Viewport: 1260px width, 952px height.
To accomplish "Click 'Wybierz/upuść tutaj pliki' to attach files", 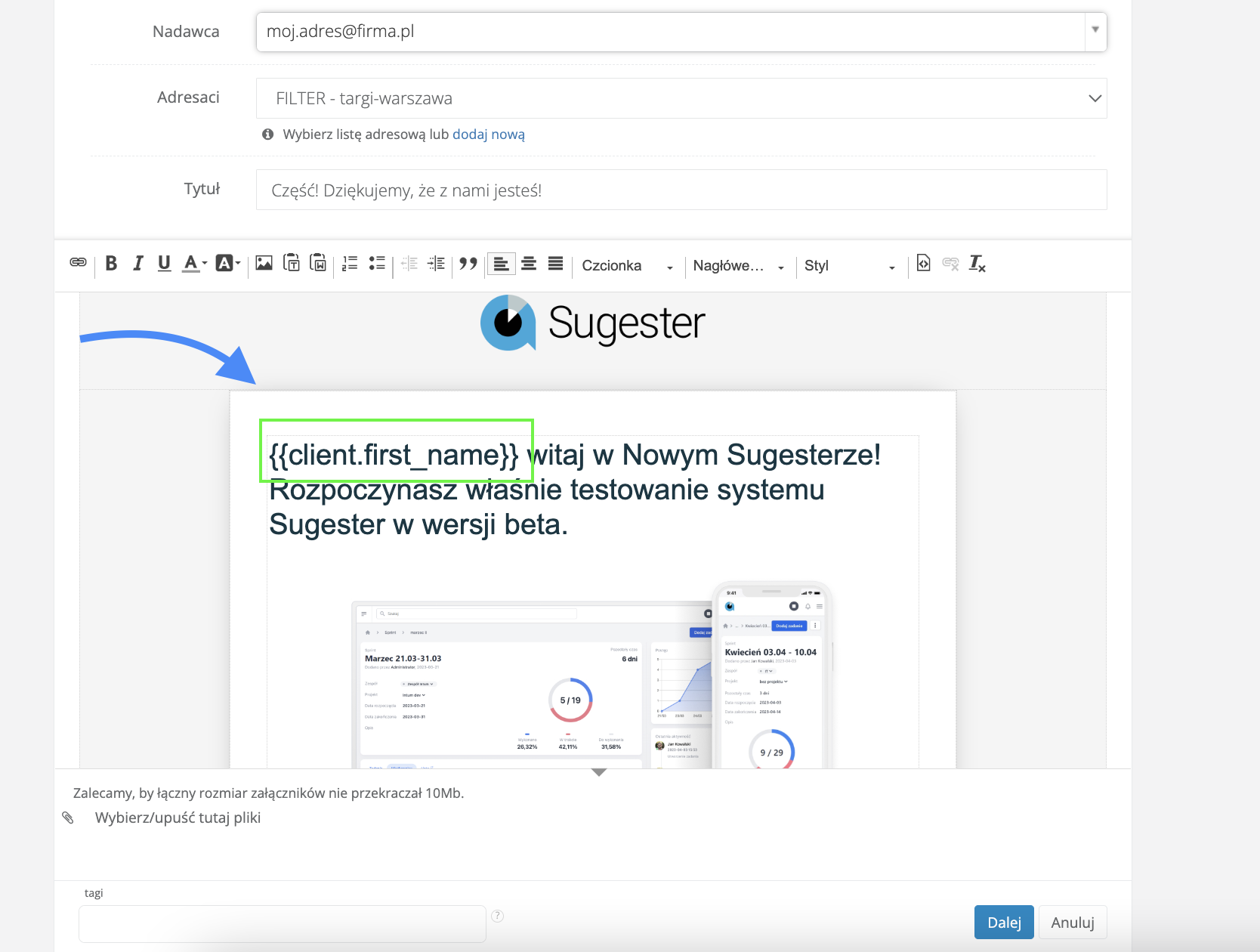I will pos(178,818).
